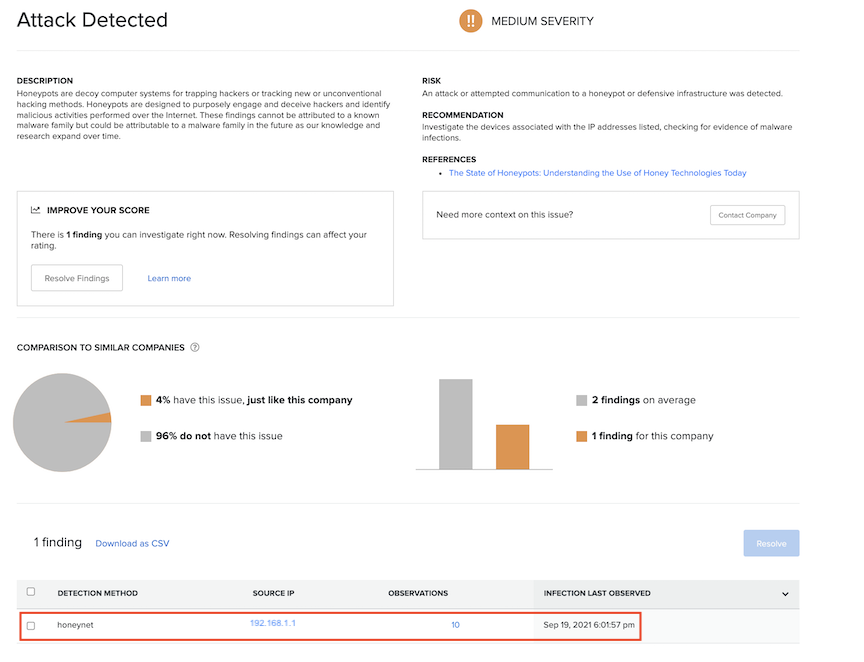View the 10 observations for this finding
The image size is (864, 662).
tap(455, 624)
